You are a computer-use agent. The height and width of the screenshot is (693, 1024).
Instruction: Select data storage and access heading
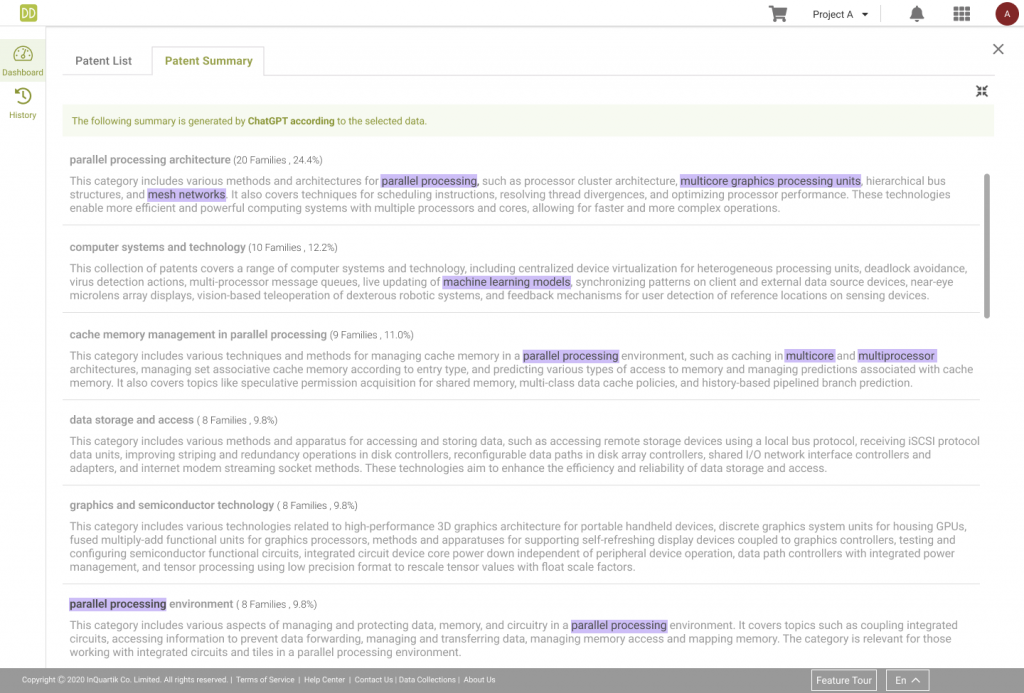(x=132, y=420)
